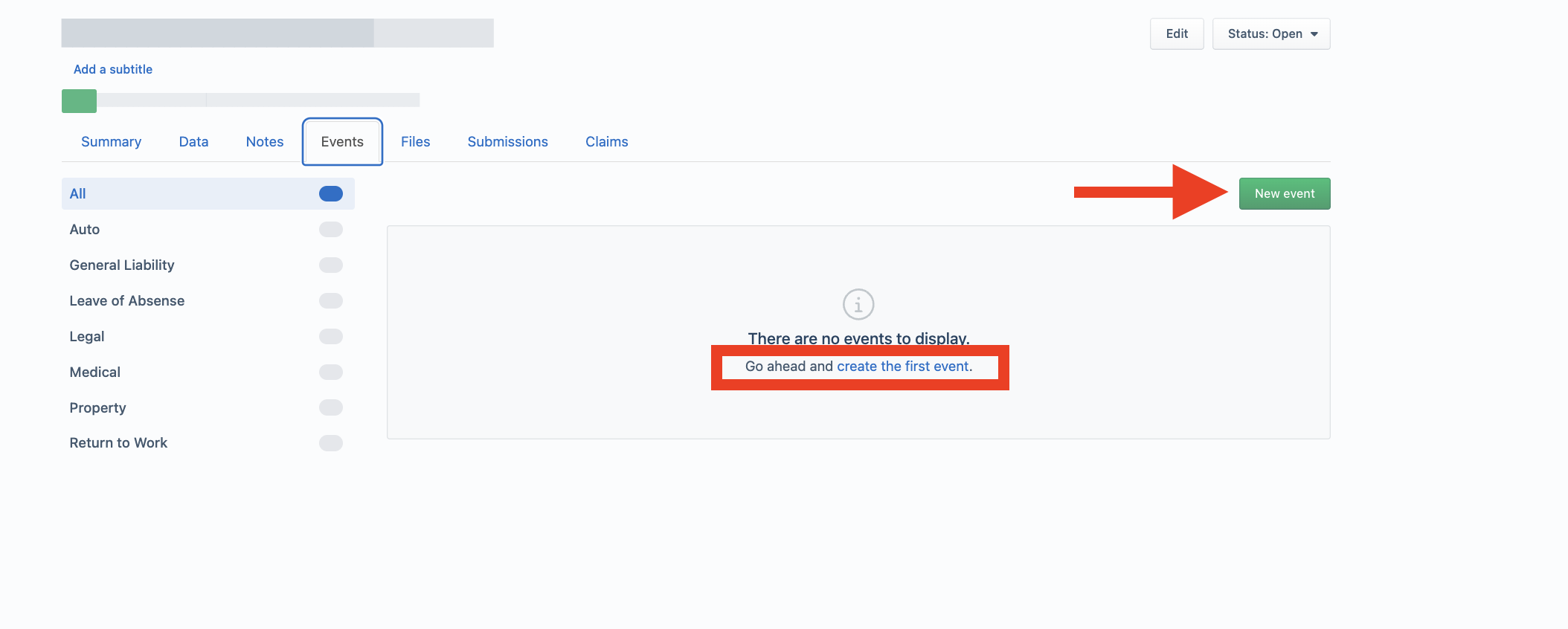1568x629 pixels.
Task: Click the info circle icon in empty events panel
Action: [858, 304]
